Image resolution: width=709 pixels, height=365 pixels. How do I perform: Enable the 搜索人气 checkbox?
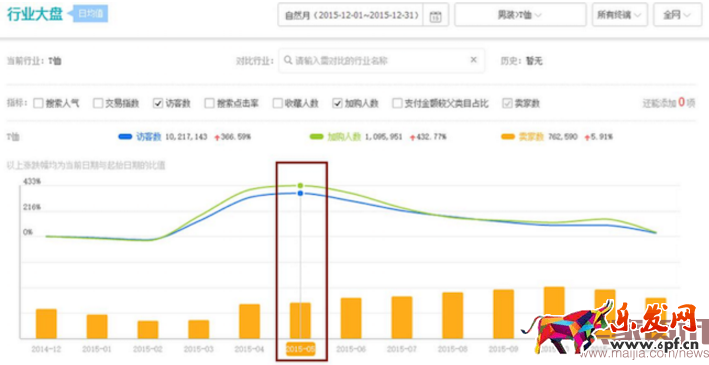[x=38, y=104]
